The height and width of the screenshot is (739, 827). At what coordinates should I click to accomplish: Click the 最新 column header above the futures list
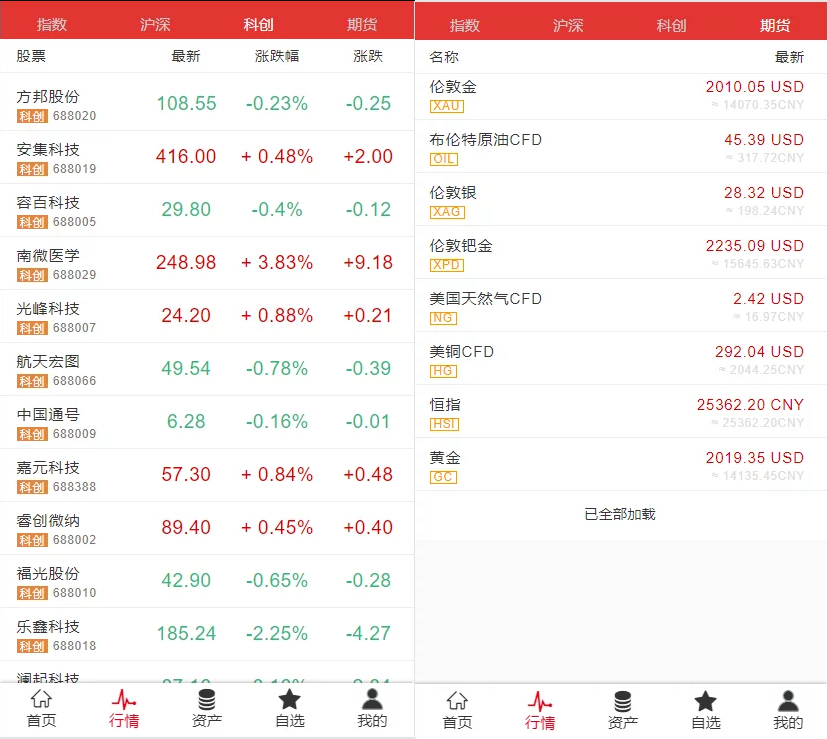pyautogui.click(x=788, y=57)
